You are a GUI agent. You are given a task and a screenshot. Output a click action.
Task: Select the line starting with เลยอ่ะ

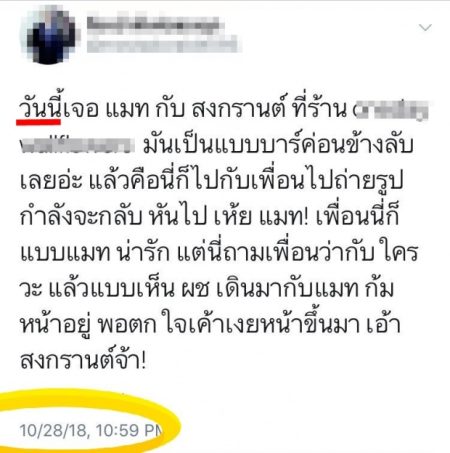click(212, 180)
